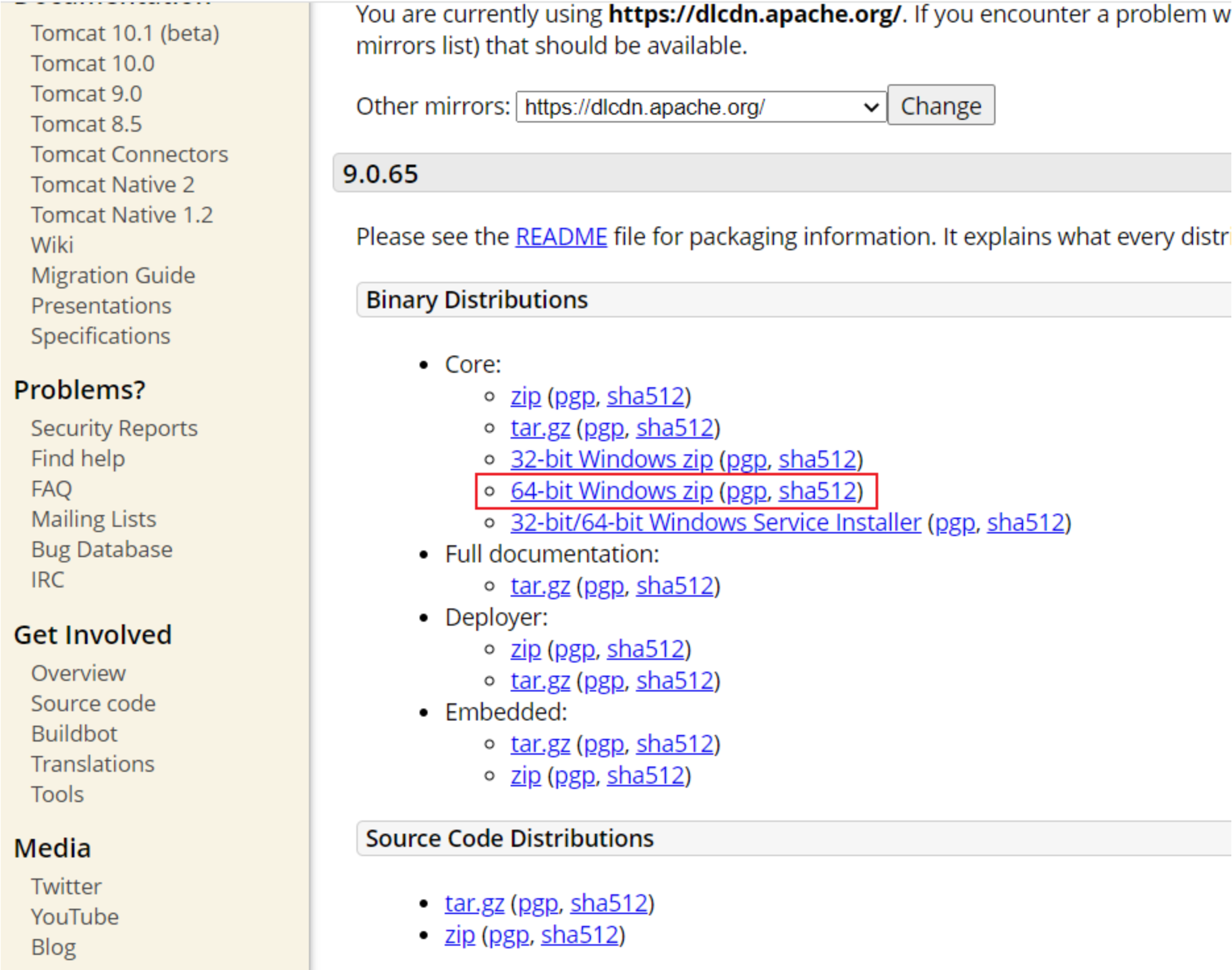The width and height of the screenshot is (1232, 970).
Task: Open pgp signature for source code zip
Action: point(509,935)
